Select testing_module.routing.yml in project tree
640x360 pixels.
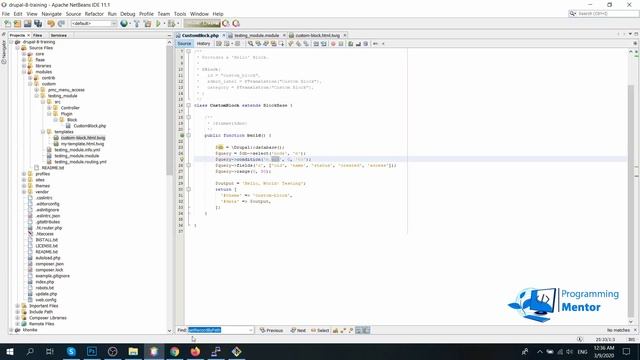[x=80, y=162]
